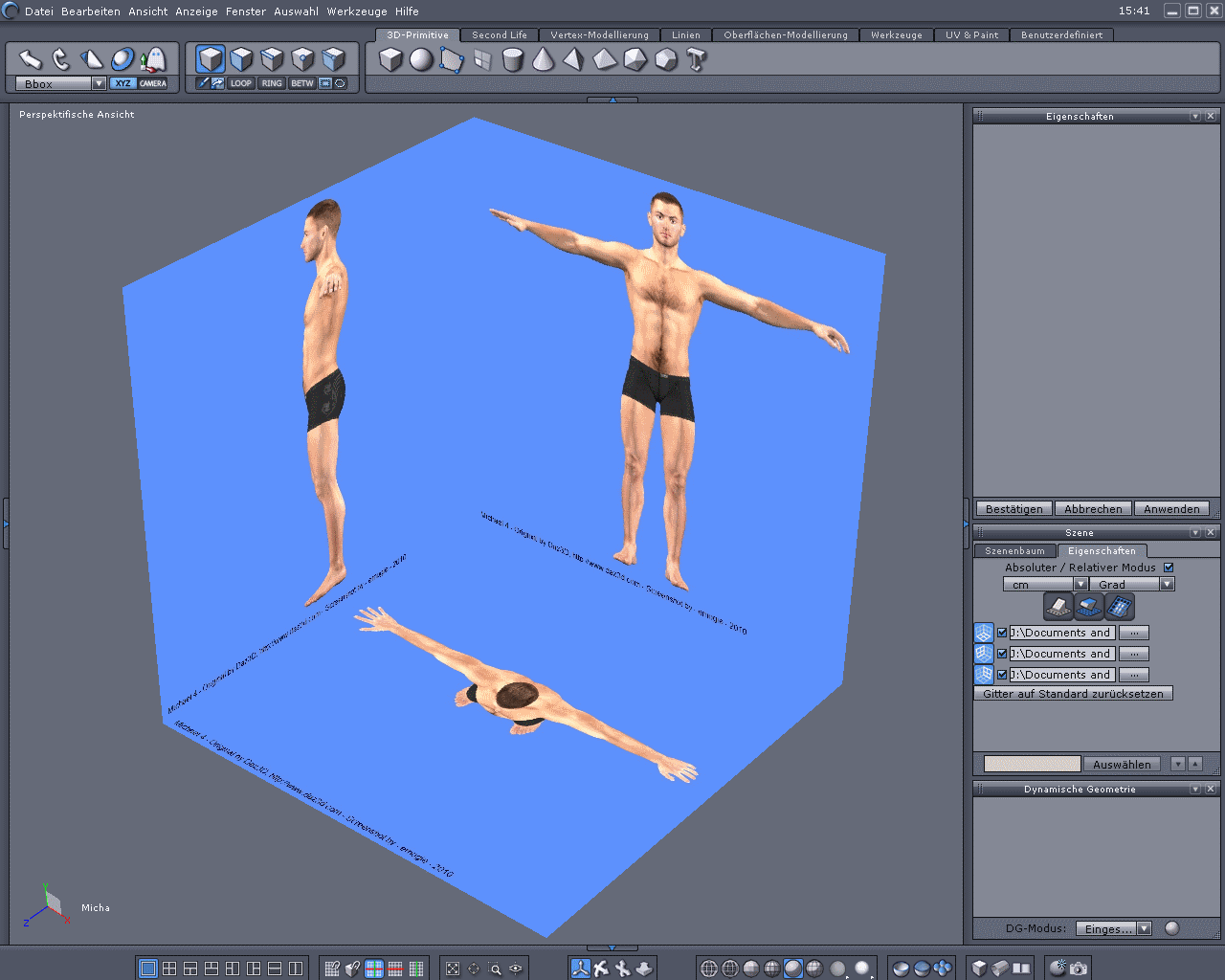This screenshot has width=1225, height=980.
Task: Click the up arrow beside Auswählen
Action: pos(1195,765)
